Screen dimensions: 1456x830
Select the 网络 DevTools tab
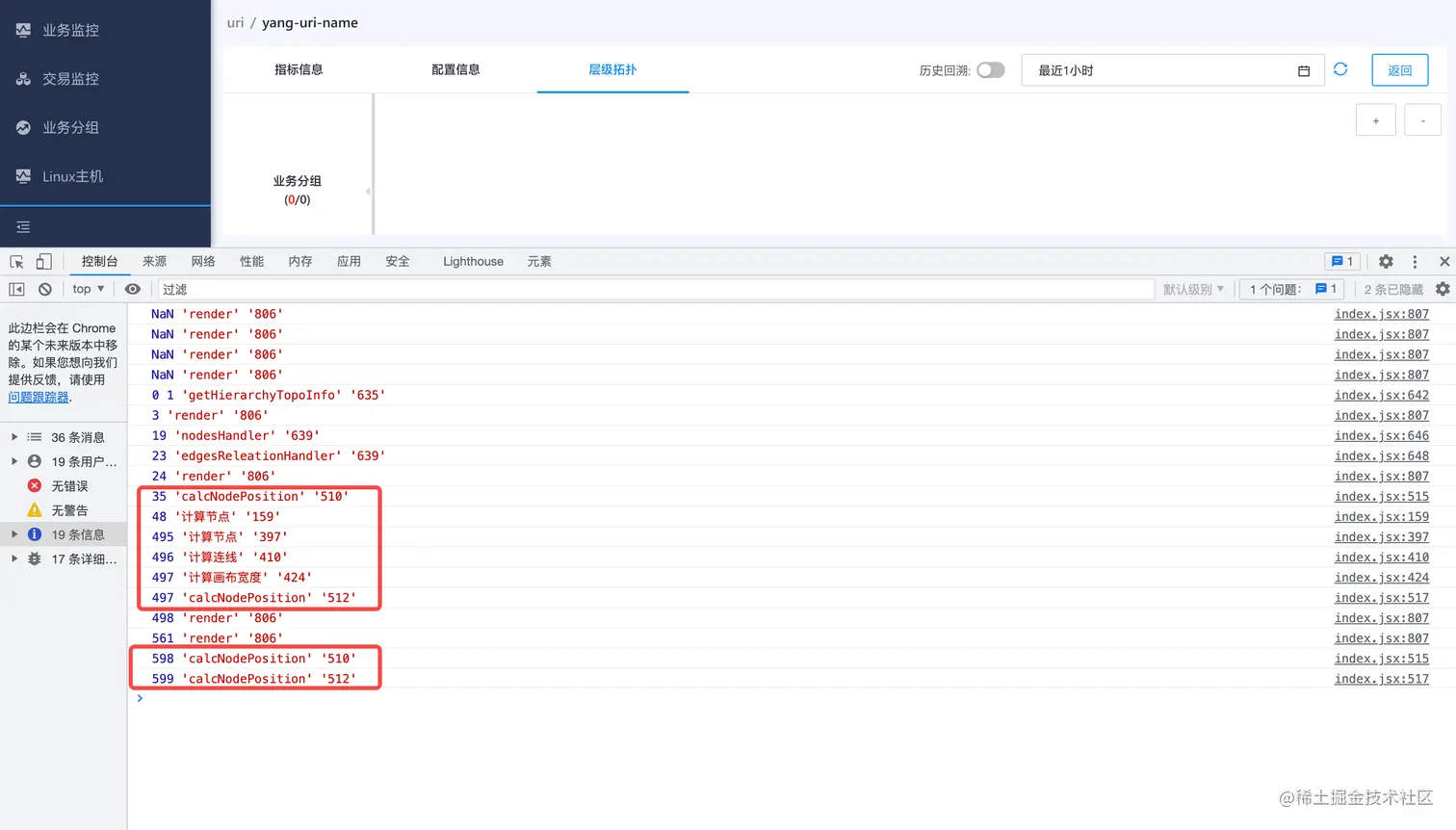(203, 262)
